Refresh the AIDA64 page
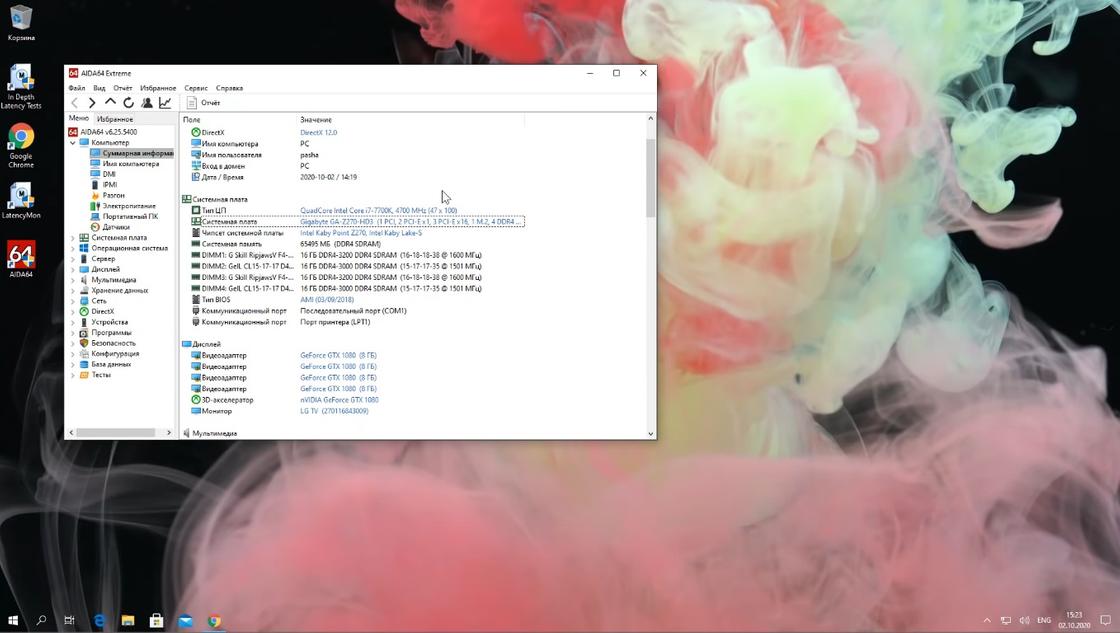 coord(129,103)
